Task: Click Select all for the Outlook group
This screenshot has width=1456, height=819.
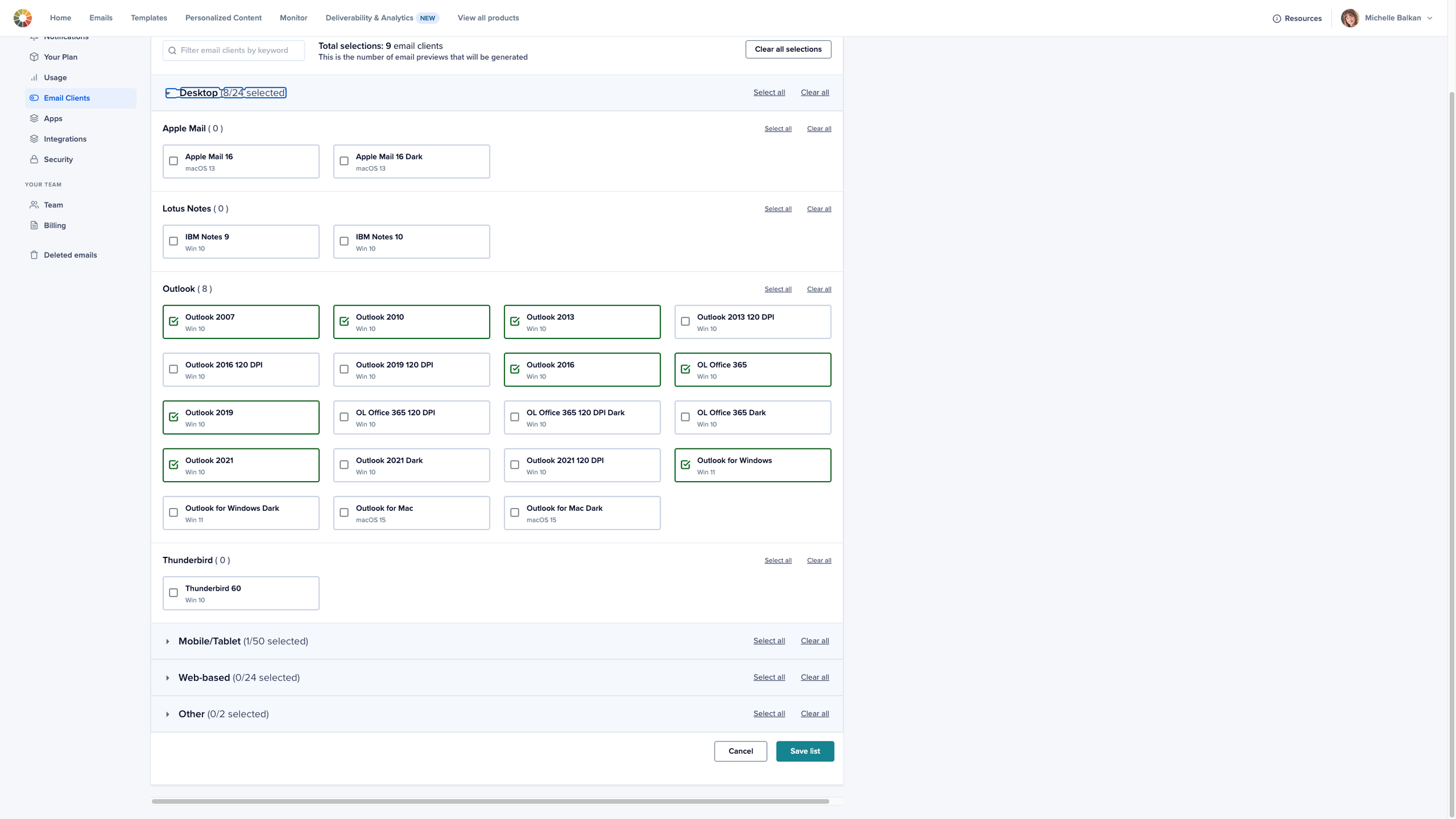Action: pyautogui.click(x=778, y=290)
